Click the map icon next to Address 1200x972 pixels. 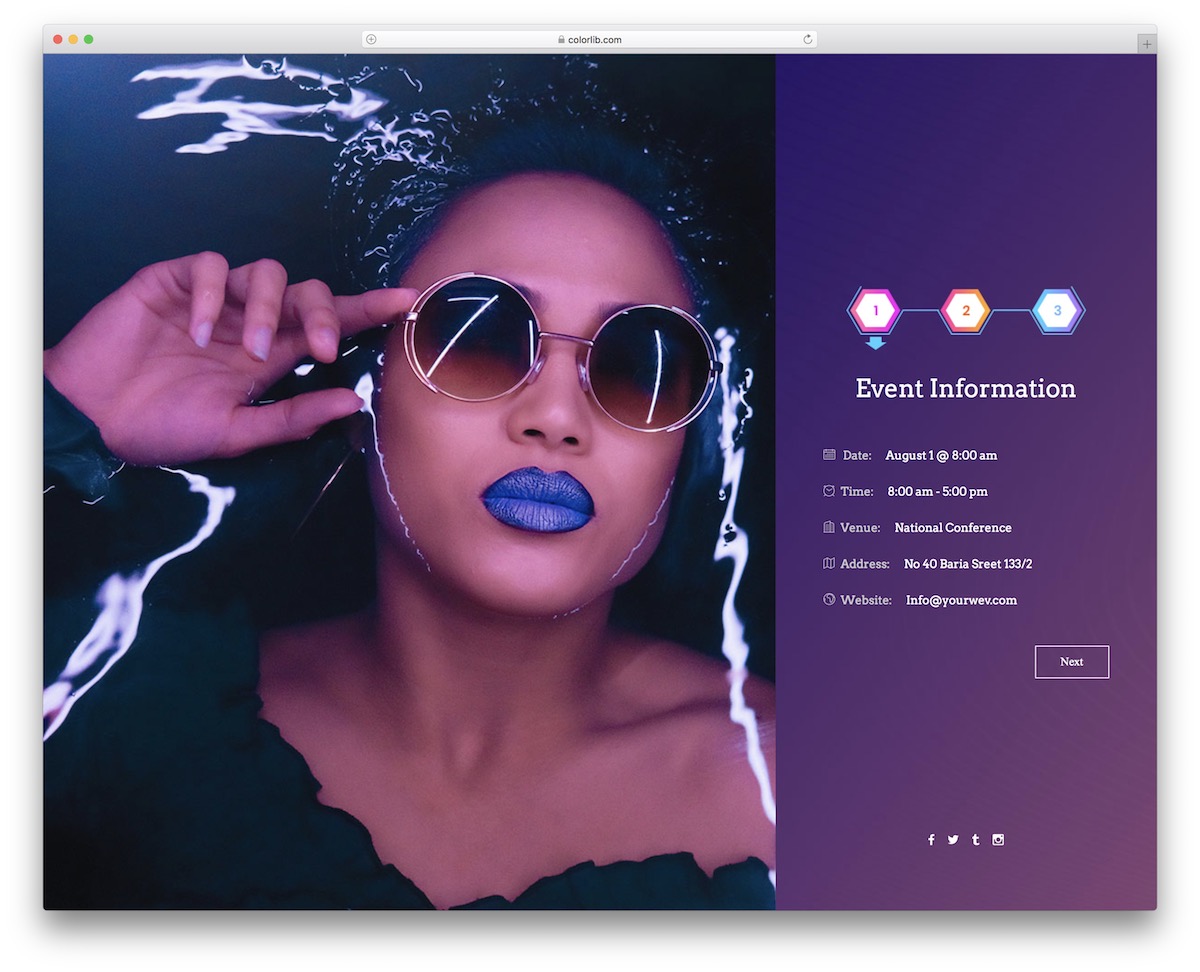[829, 563]
